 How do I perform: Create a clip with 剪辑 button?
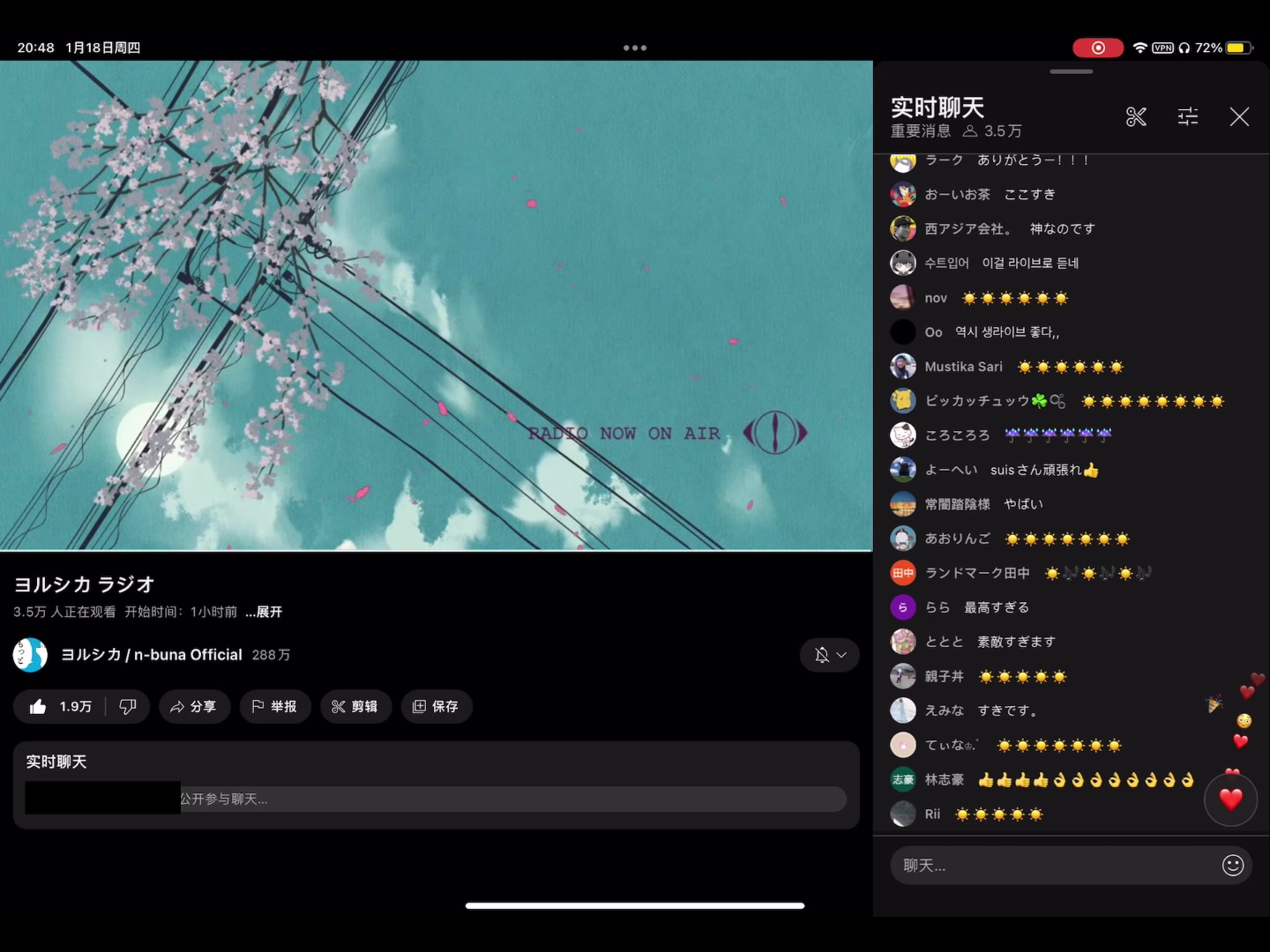tap(355, 706)
